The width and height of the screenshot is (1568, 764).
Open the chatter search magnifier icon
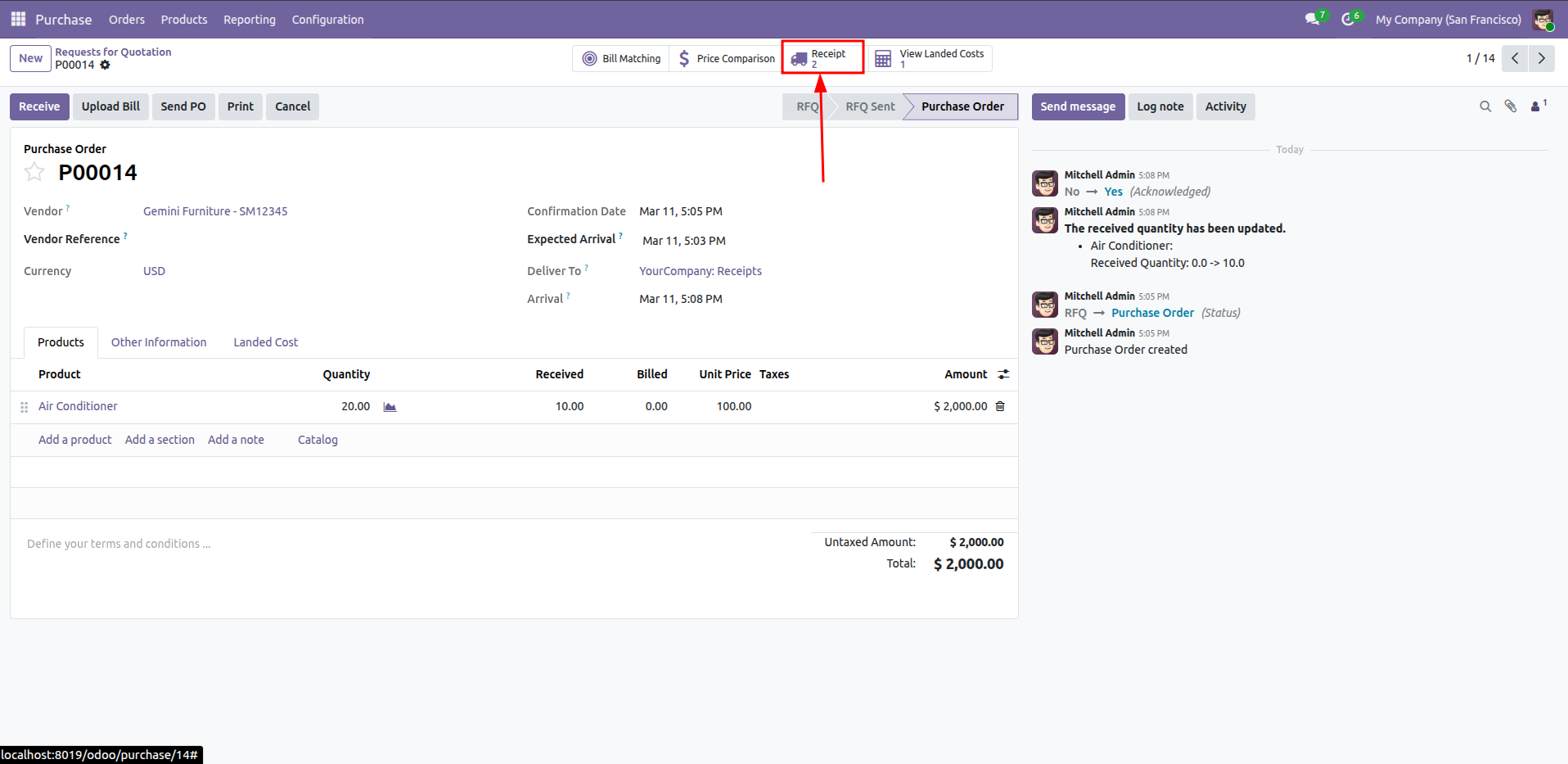(x=1485, y=106)
